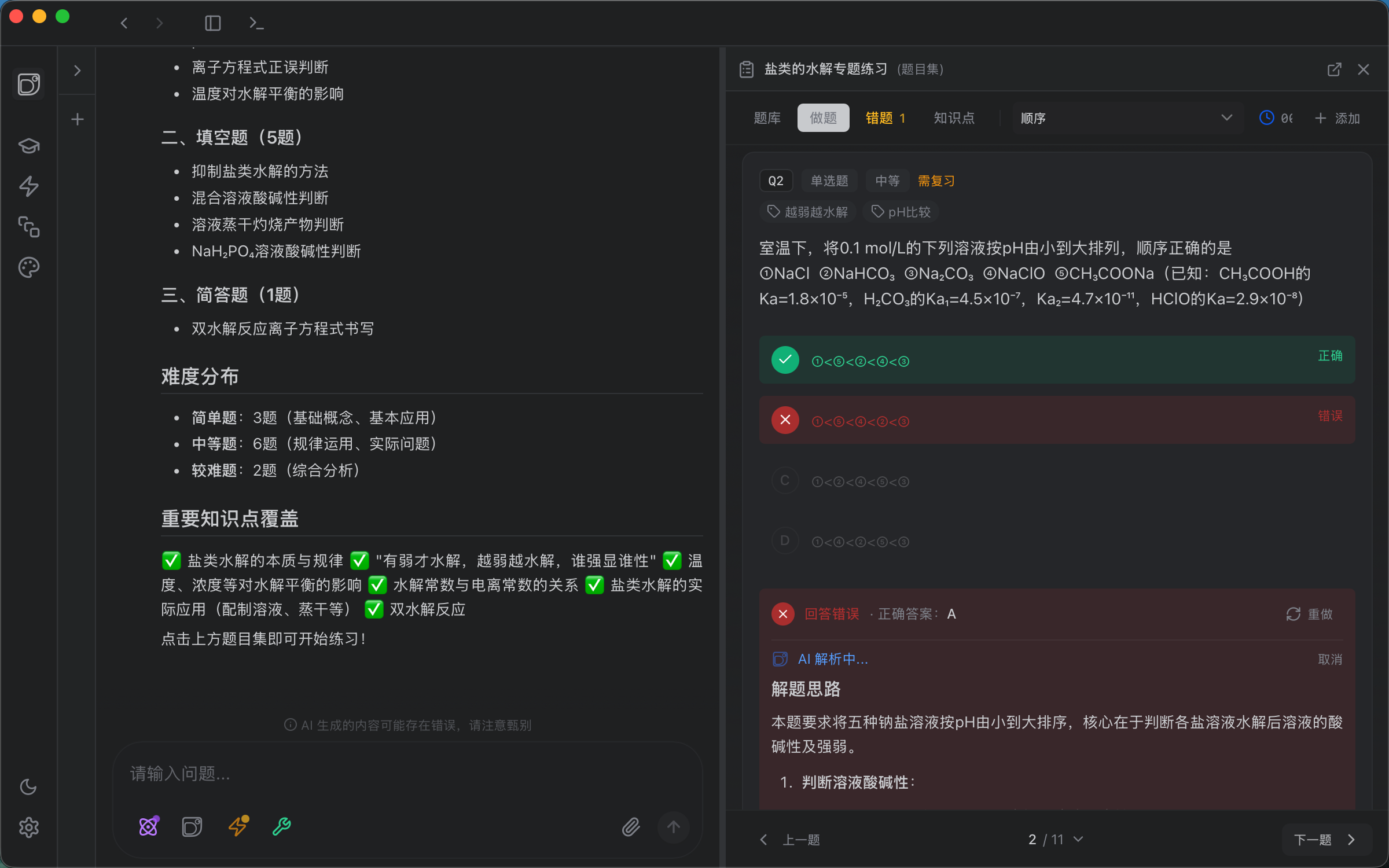
Task: Click the app logo icon in chat input toolbar
Action: point(192,826)
